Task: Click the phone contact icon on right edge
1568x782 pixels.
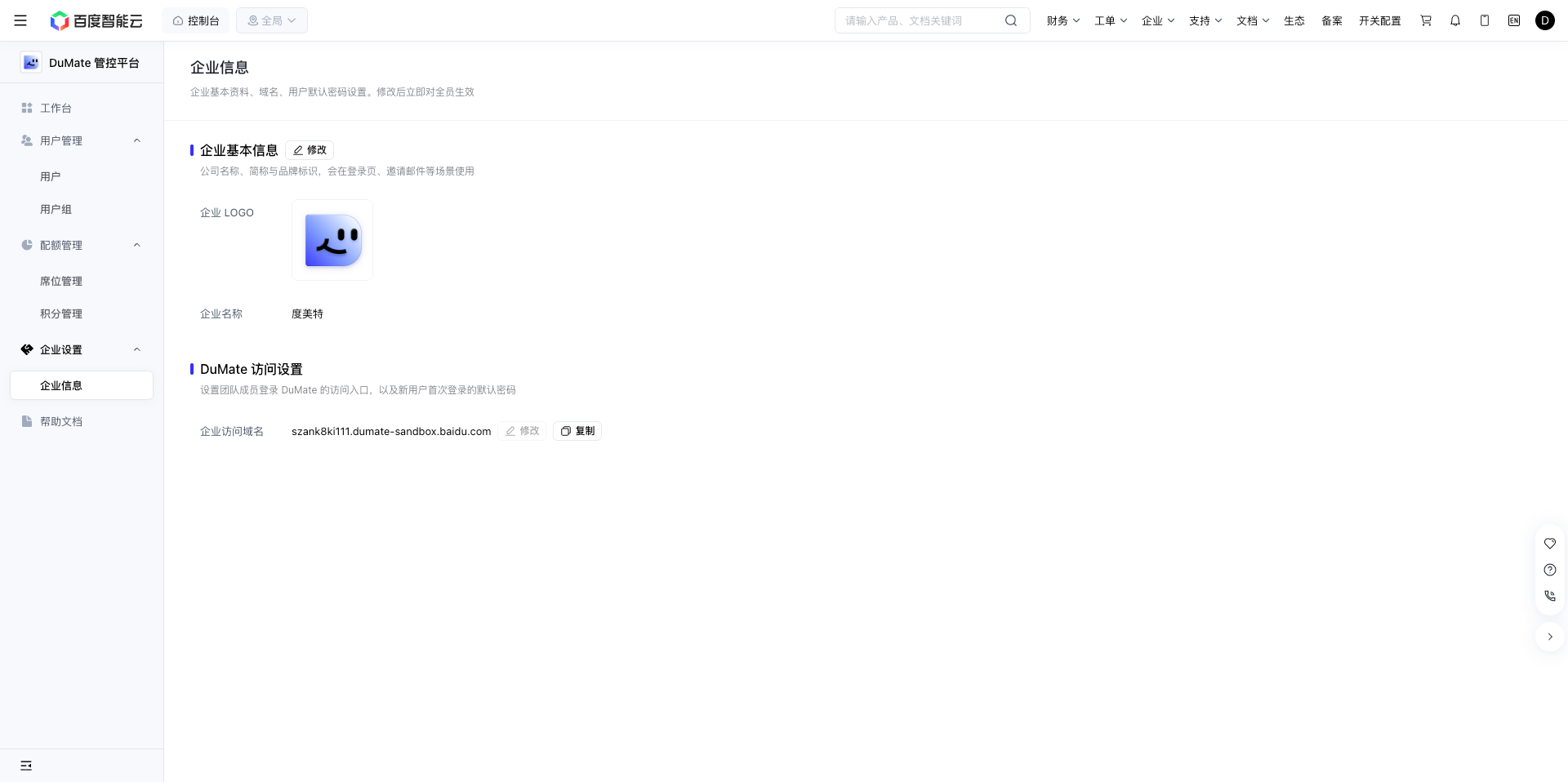Action: coord(1550,596)
